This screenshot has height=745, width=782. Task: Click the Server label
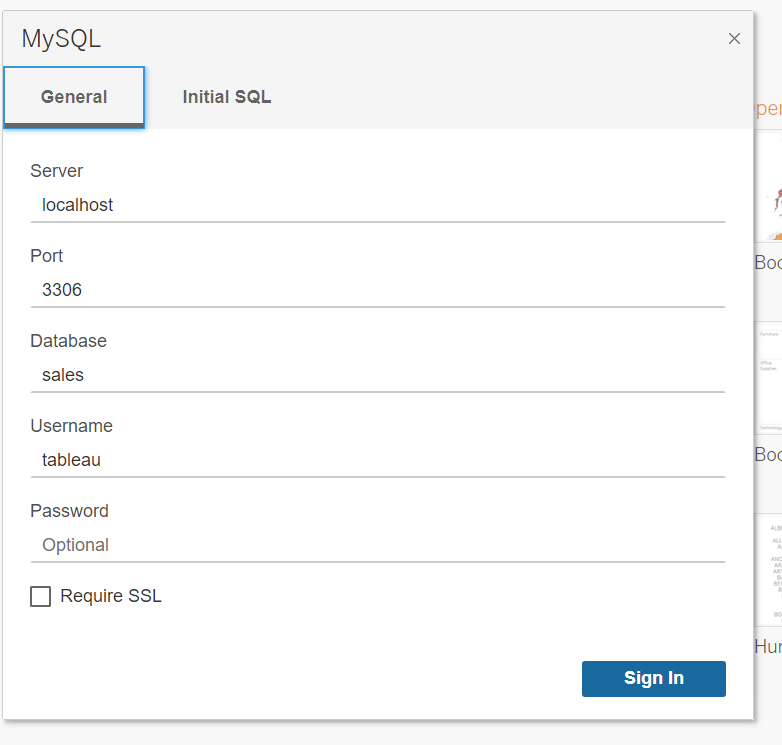point(56,171)
